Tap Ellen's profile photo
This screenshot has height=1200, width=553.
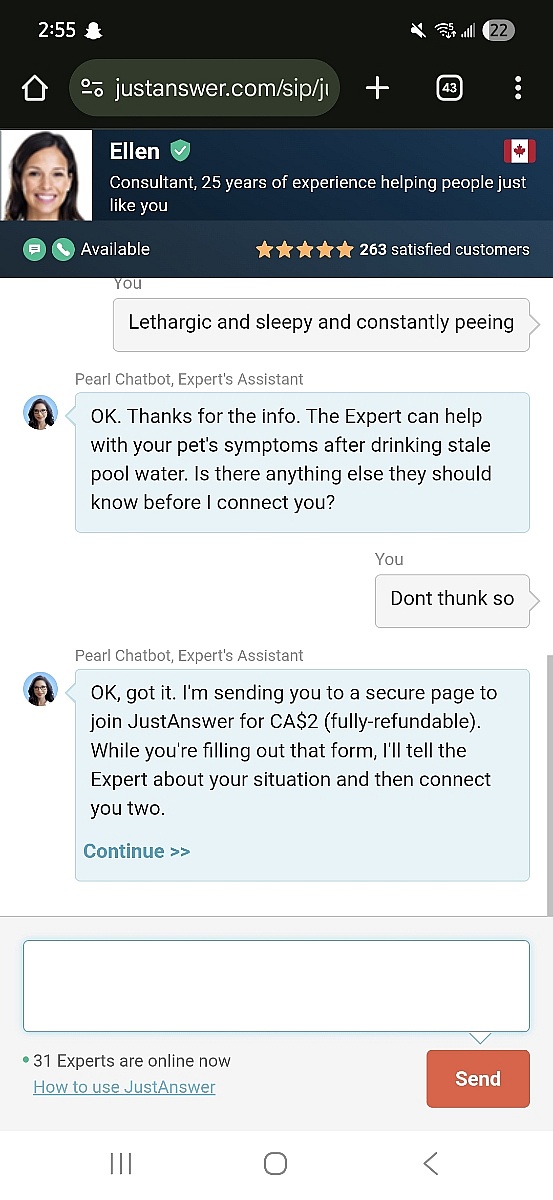[x=46, y=175]
